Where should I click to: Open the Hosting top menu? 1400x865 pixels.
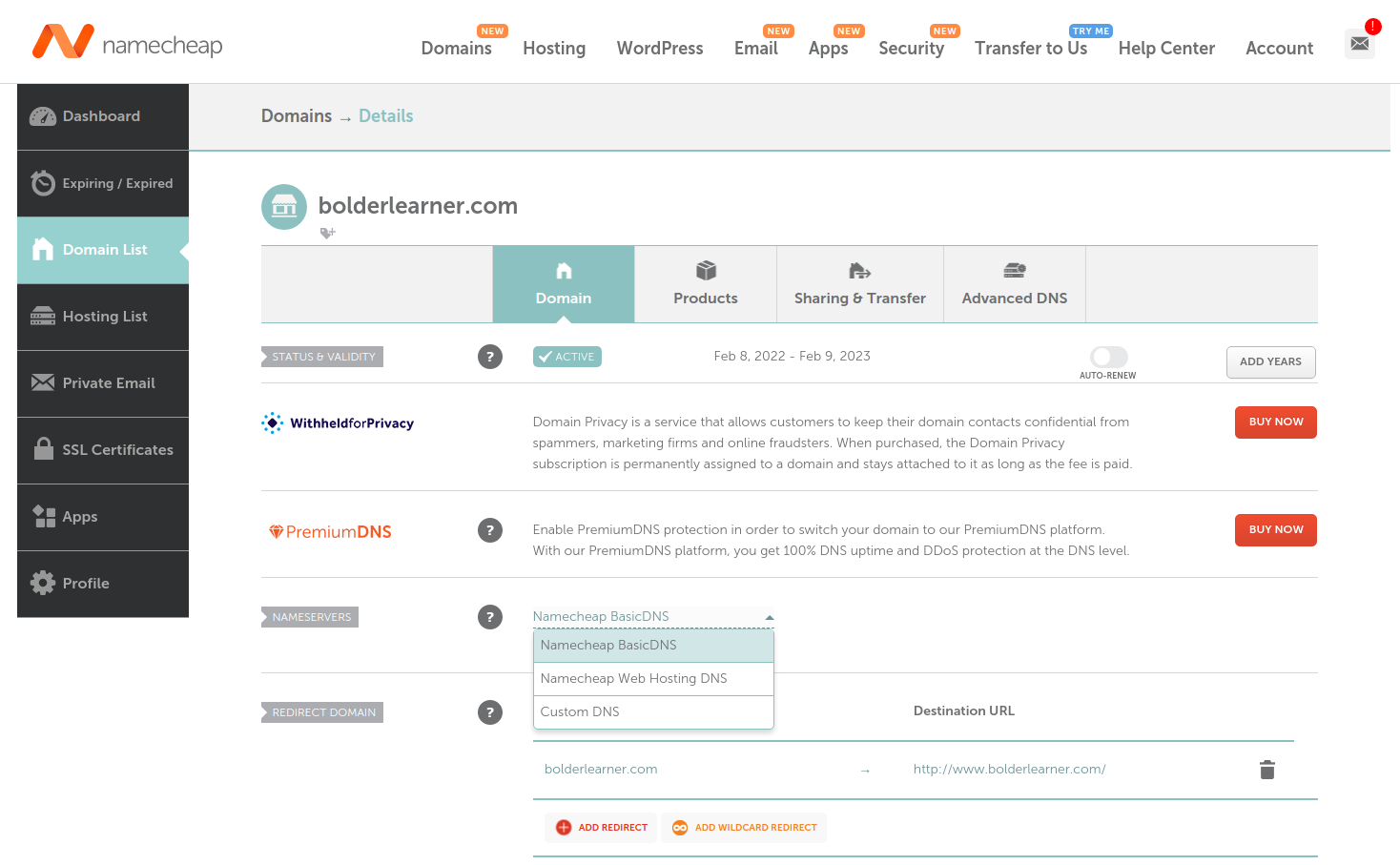pyautogui.click(x=554, y=49)
